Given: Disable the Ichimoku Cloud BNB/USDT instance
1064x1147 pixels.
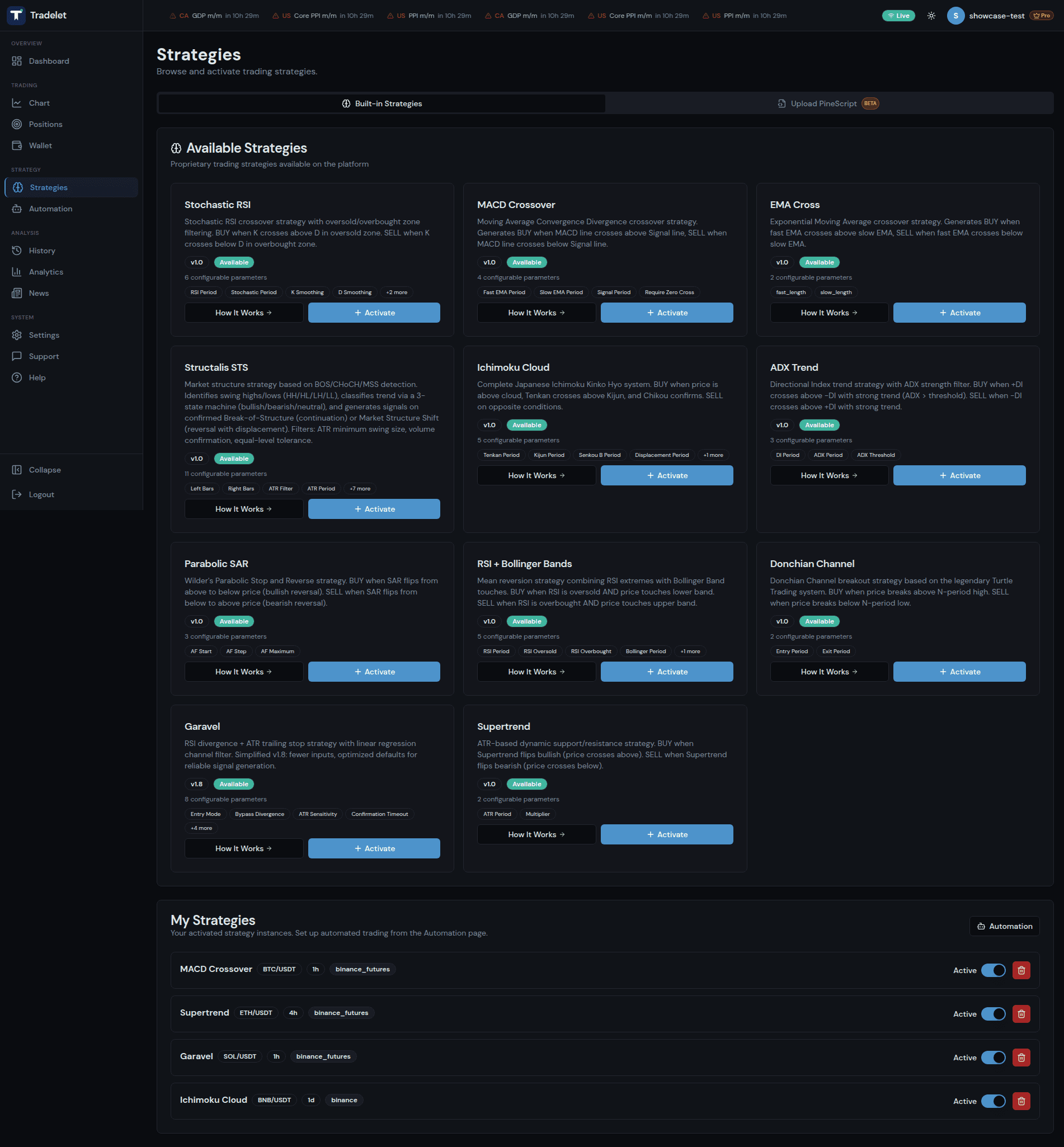Looking at the screenshot, I should (x=993, y=1101).
